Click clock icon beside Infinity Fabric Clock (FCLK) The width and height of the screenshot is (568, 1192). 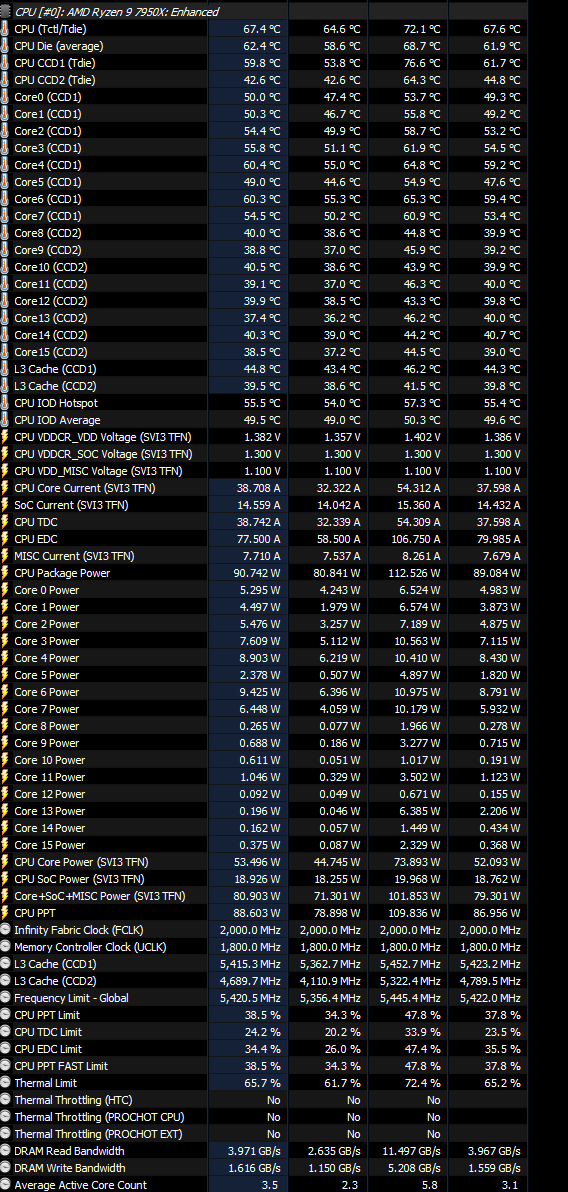pos(5,930)
